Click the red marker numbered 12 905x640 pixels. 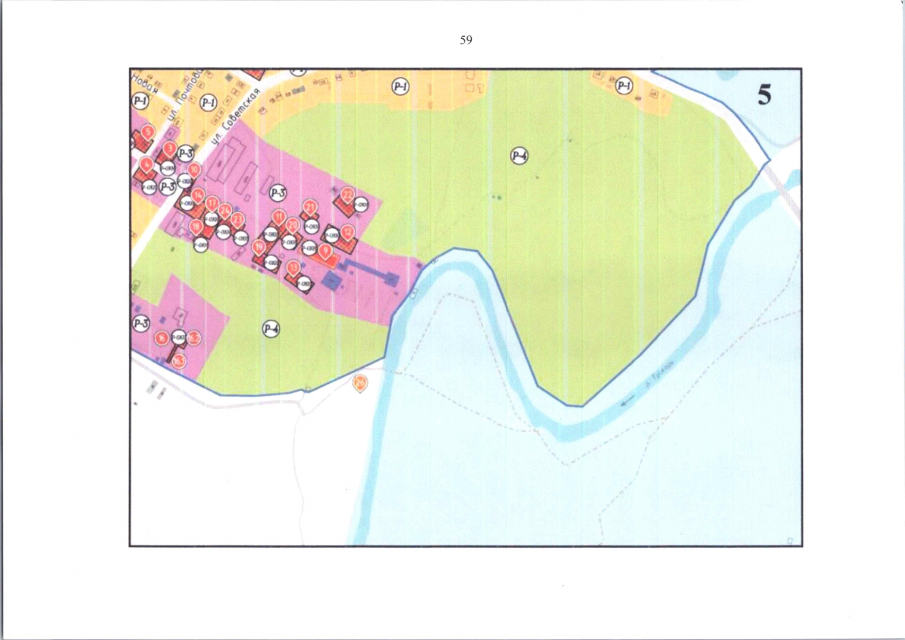click(348, 232)
